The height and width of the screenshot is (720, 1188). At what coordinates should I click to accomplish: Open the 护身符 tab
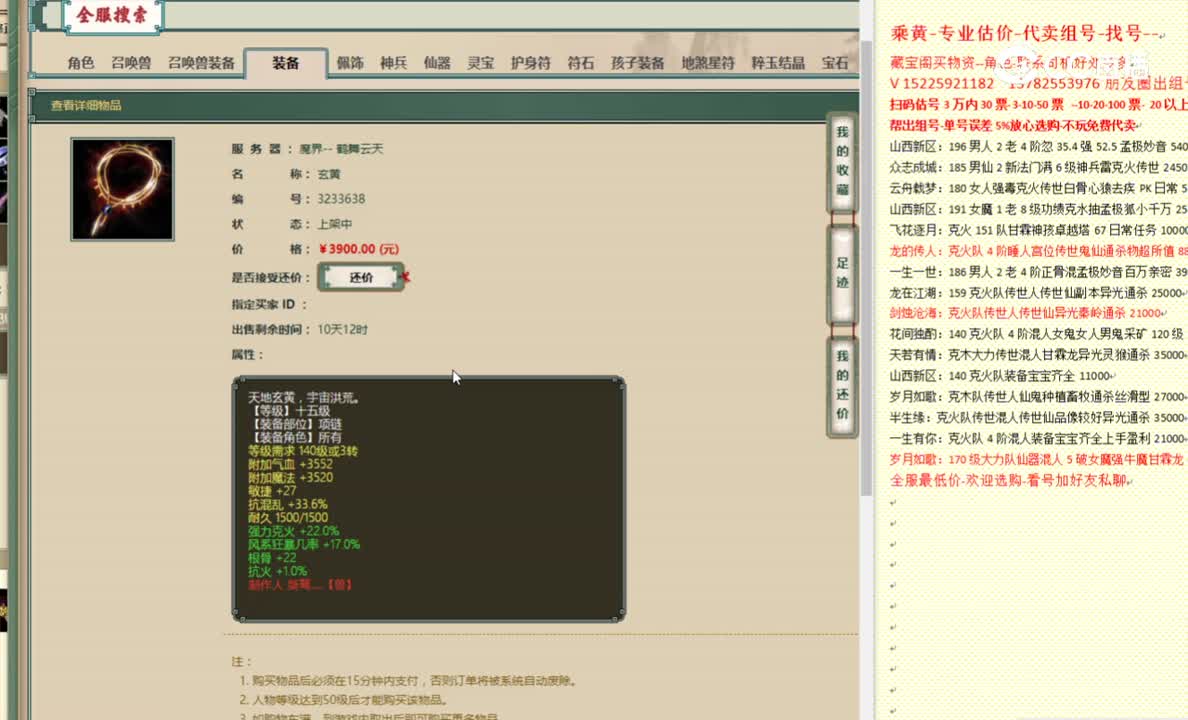530,63
